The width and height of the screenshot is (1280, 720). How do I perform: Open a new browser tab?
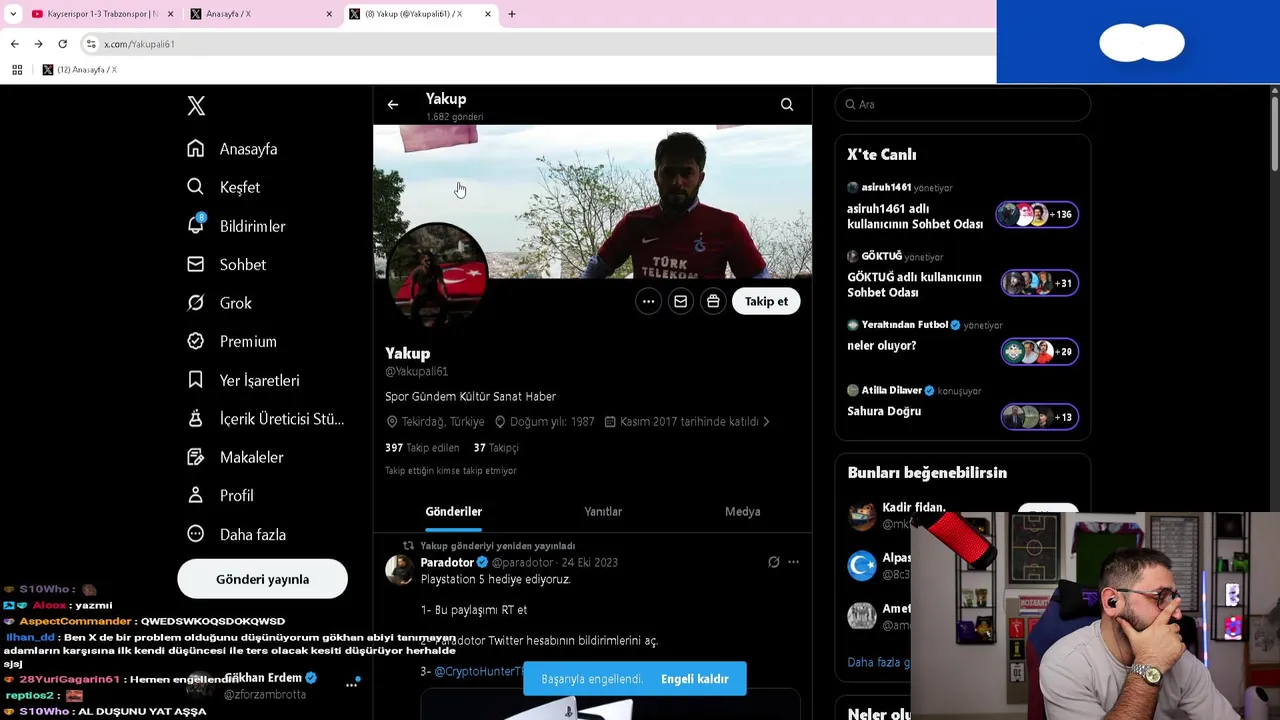pos(512,14)
